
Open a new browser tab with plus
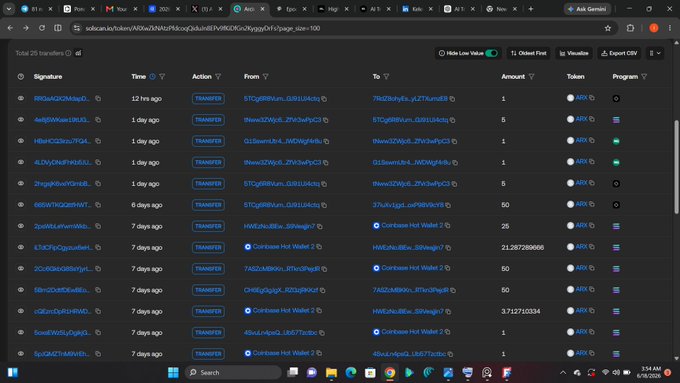(x=530, y=9)
